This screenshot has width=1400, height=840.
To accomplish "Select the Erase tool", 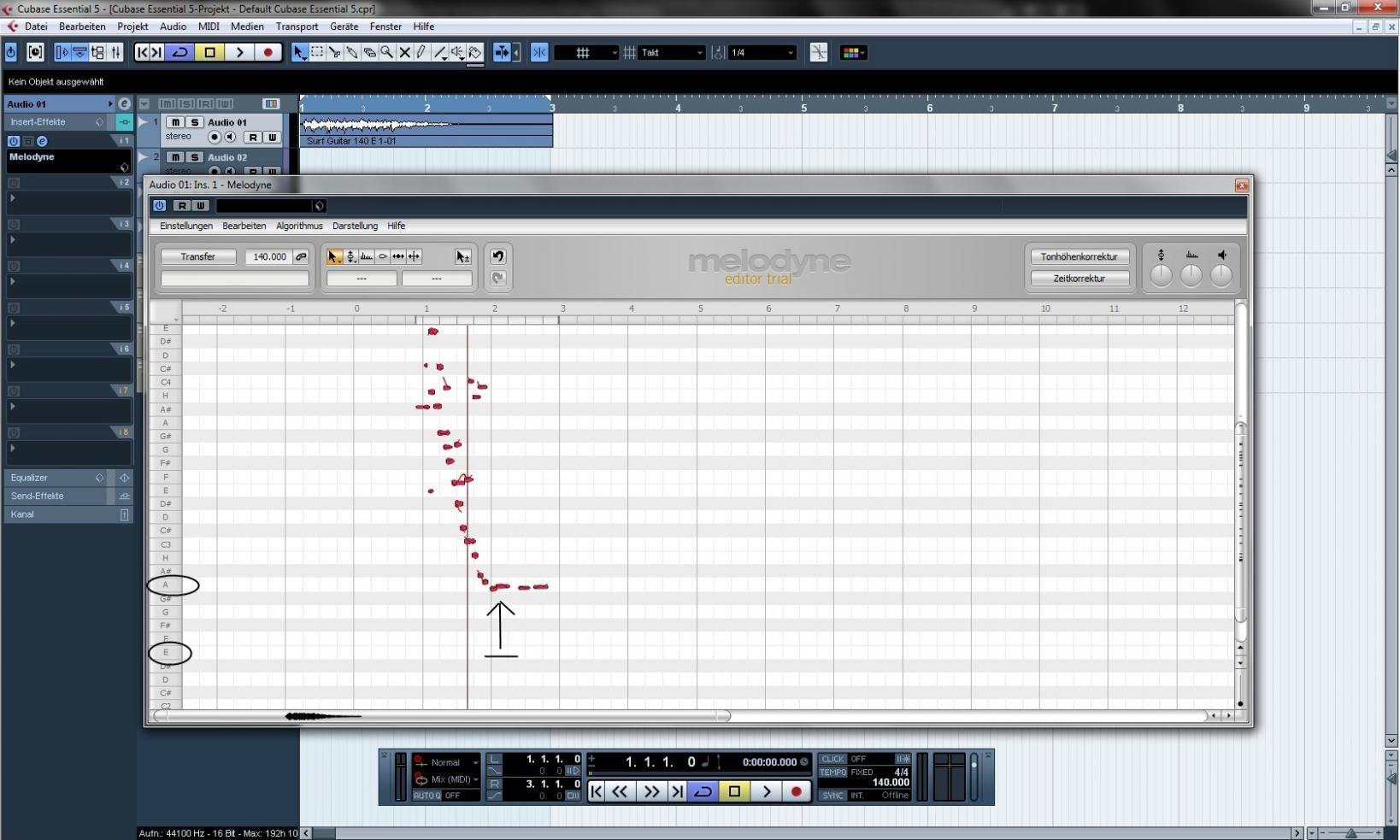I will tap(369, 52).
